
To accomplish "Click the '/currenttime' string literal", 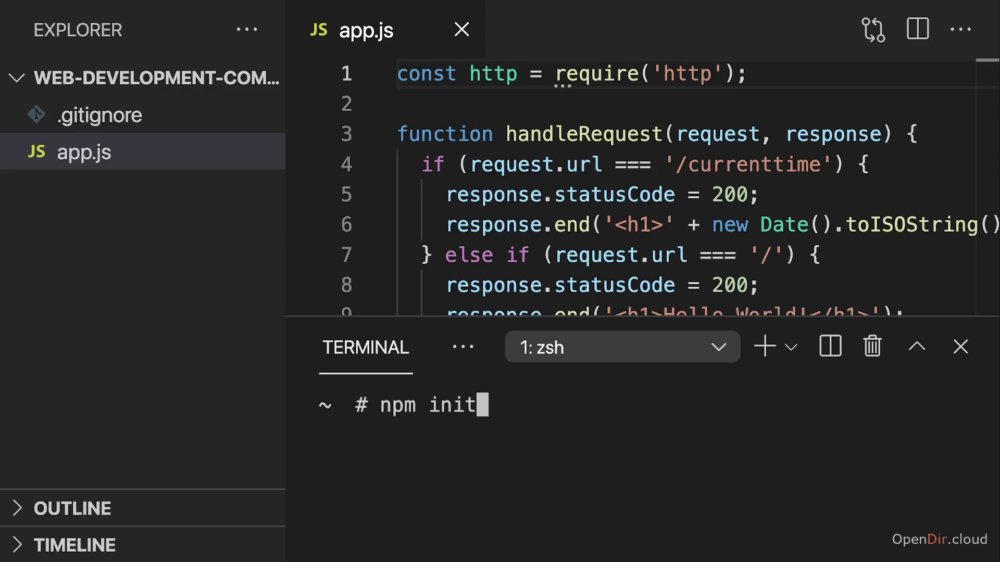I will click(748, 165).
